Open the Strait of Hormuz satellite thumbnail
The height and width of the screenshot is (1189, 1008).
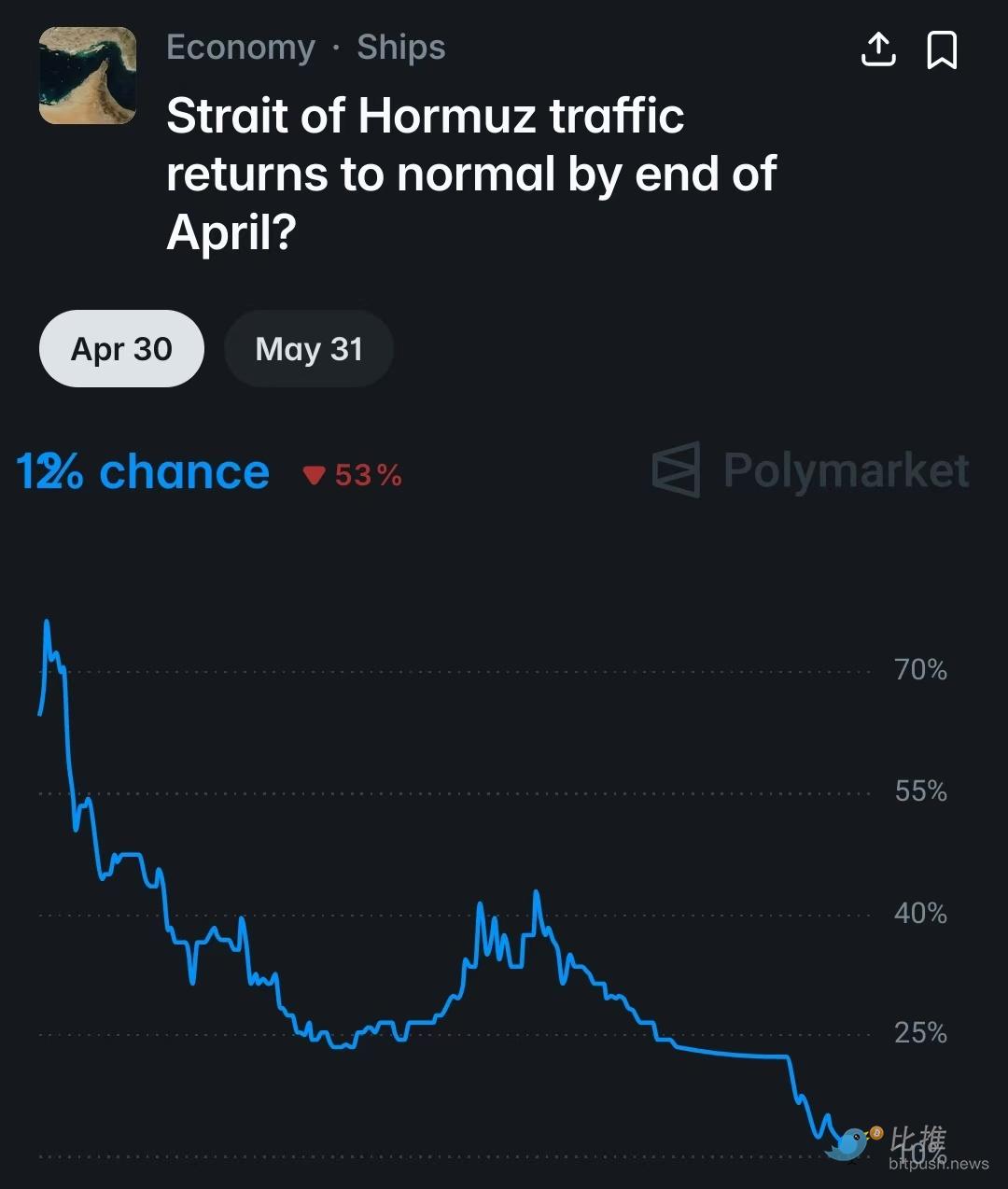tap(88, 76)
